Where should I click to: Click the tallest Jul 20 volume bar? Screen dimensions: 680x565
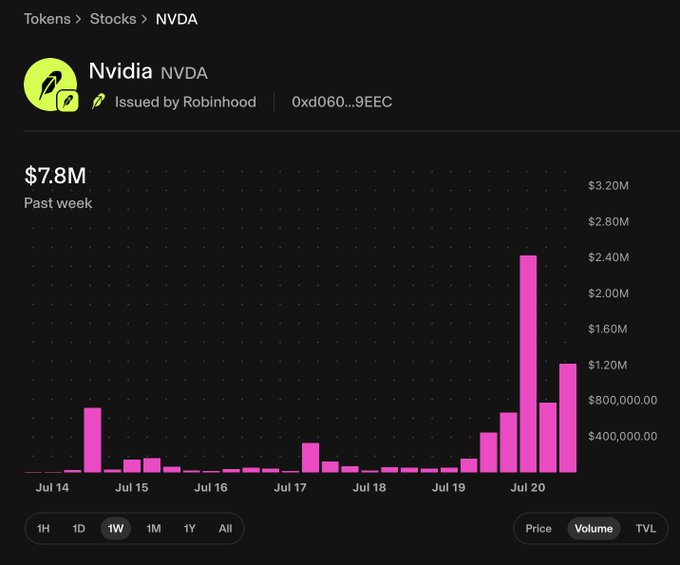(x=528, y=364)
